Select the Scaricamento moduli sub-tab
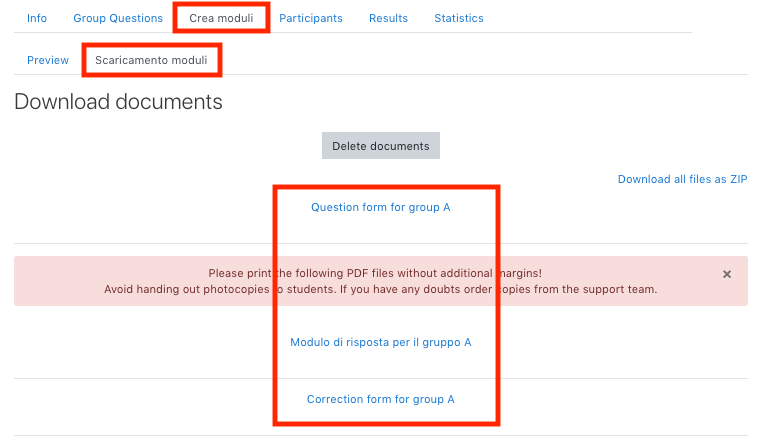 [x=151, y=60]
